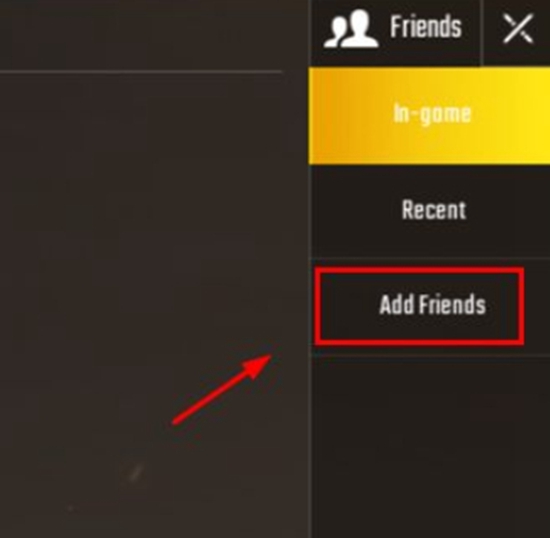Click the dark header area left of Friends
This screenshot has height=538, width=550.
[x=154, y=34]
